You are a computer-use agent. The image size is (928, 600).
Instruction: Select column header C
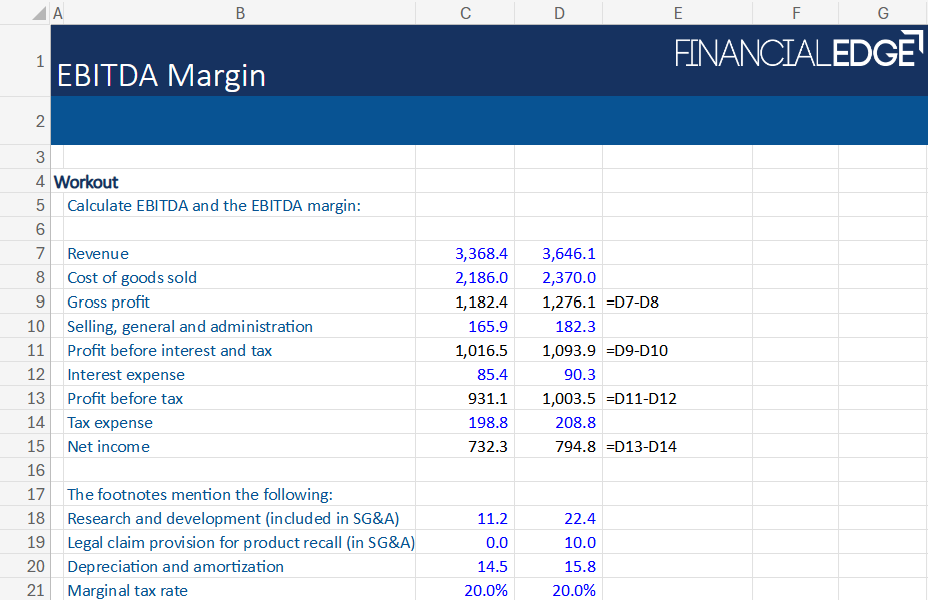click(464, 13)
